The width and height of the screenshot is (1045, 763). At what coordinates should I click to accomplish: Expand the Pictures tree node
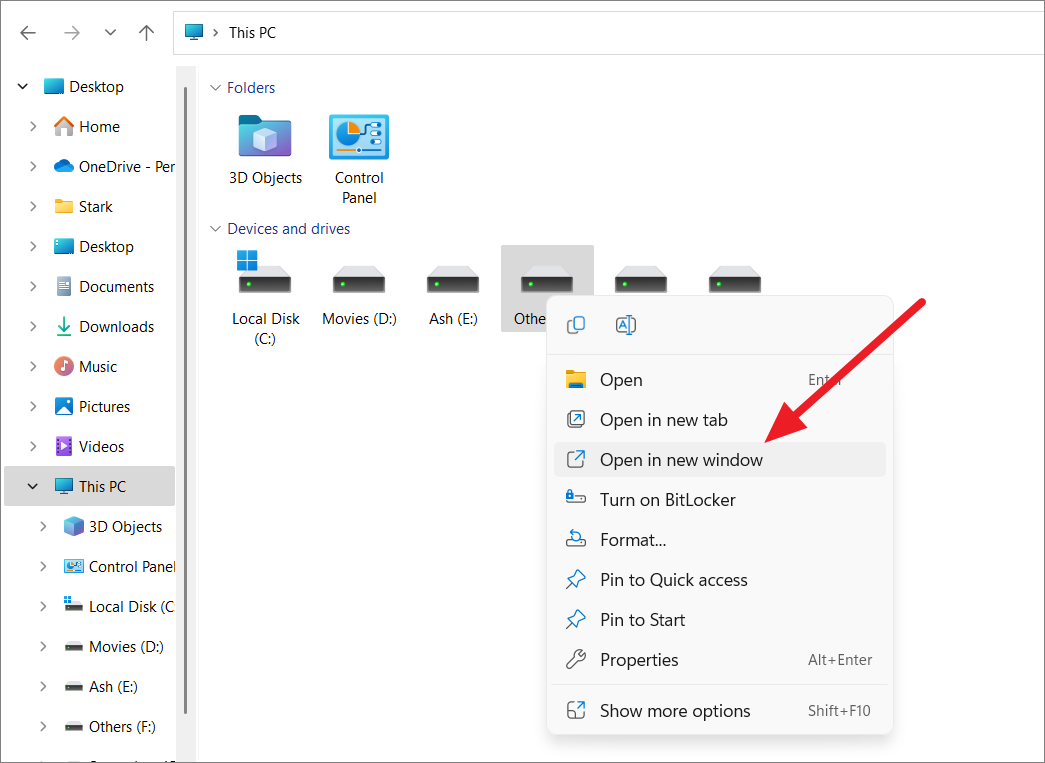click(33, 406)
